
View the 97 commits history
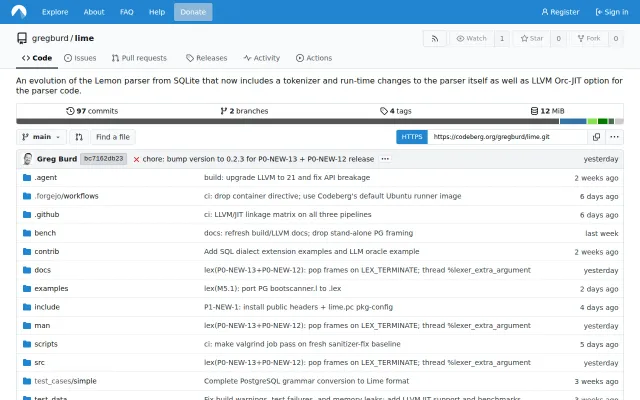[x=92, y=111]
